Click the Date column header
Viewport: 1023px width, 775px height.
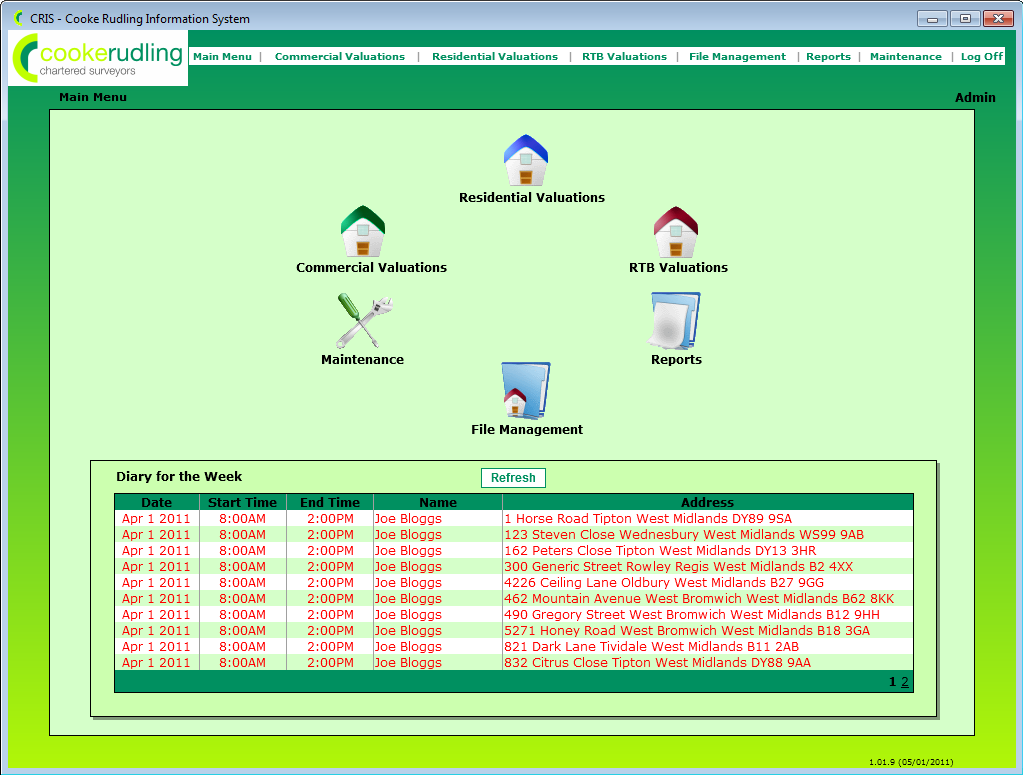(x=157, y=502)
